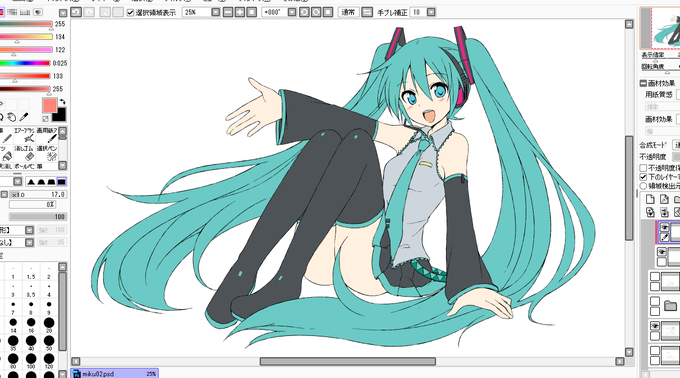Toggle the 不透明度保護 checkbox
Viewport: 680px width, 378px height.
pyautogui.click(x=644, y=168)
